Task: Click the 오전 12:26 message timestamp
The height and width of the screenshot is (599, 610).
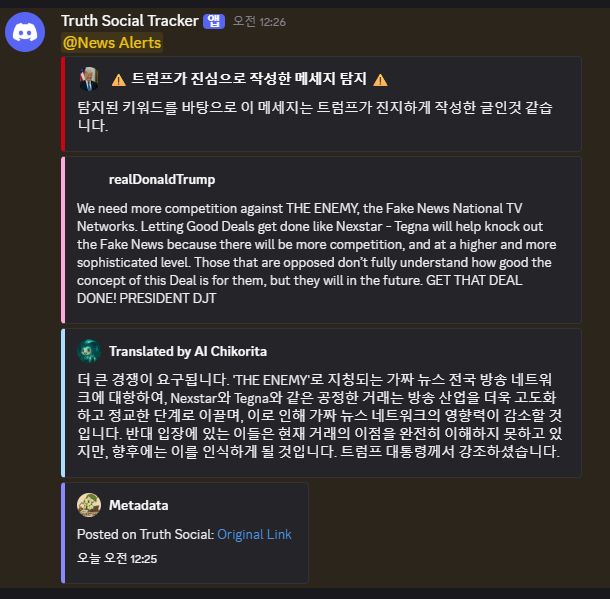Action: coord(258,22)
